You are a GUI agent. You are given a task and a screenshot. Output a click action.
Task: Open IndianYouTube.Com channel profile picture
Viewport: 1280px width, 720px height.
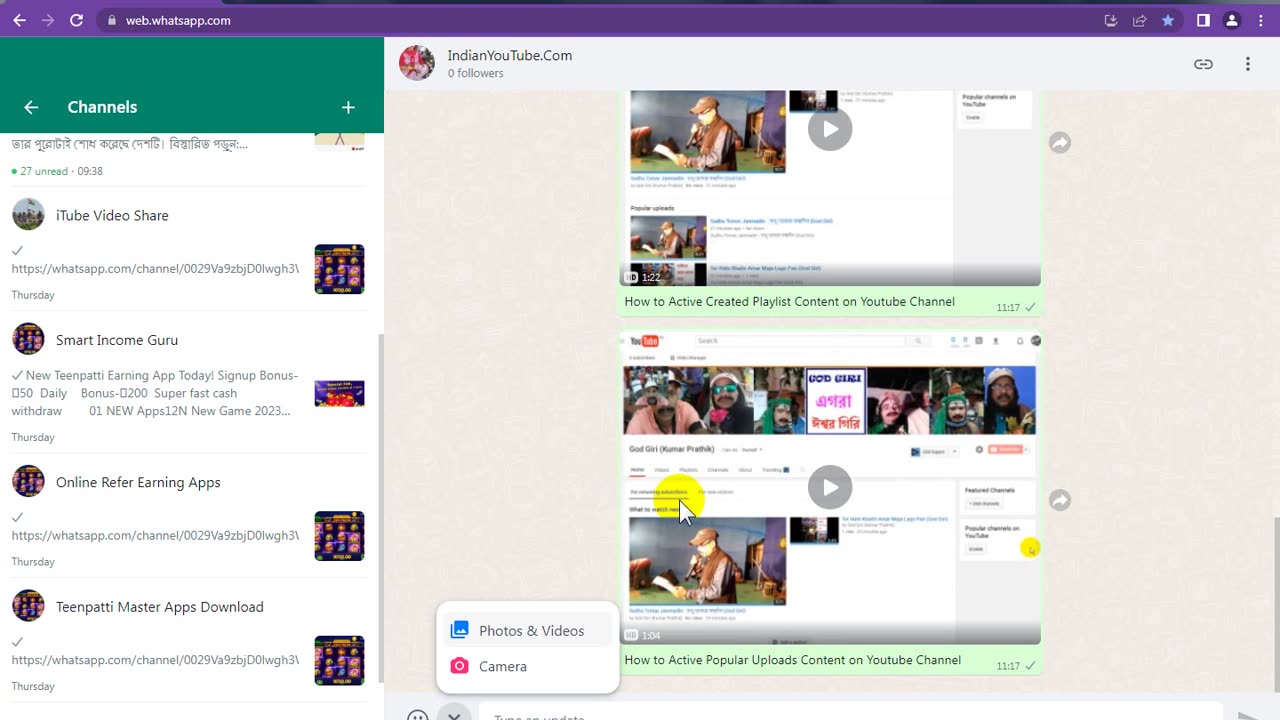(x=417, y=63)
